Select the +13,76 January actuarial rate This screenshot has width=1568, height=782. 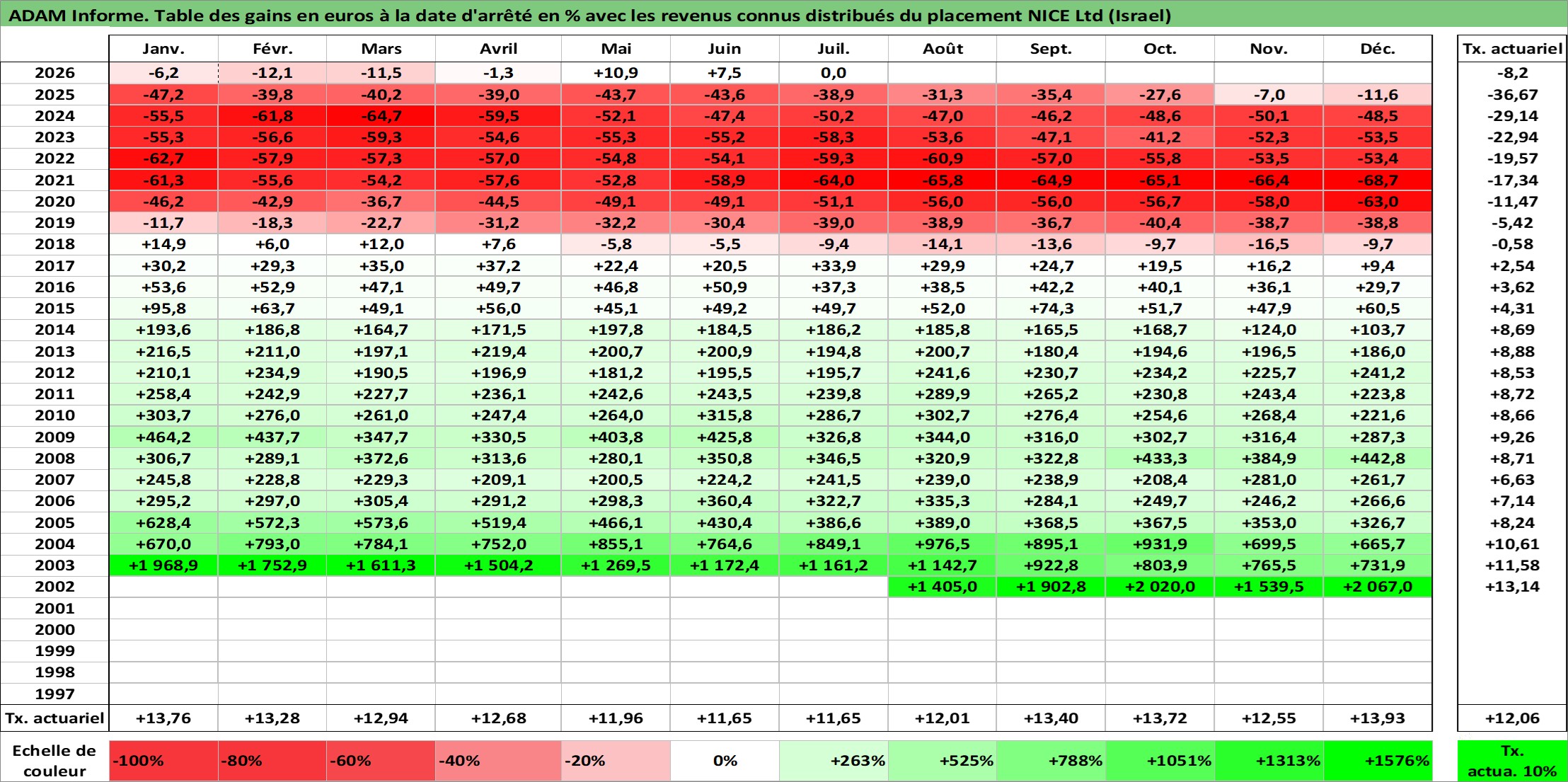pyautogui.click(x=163, y=718)
